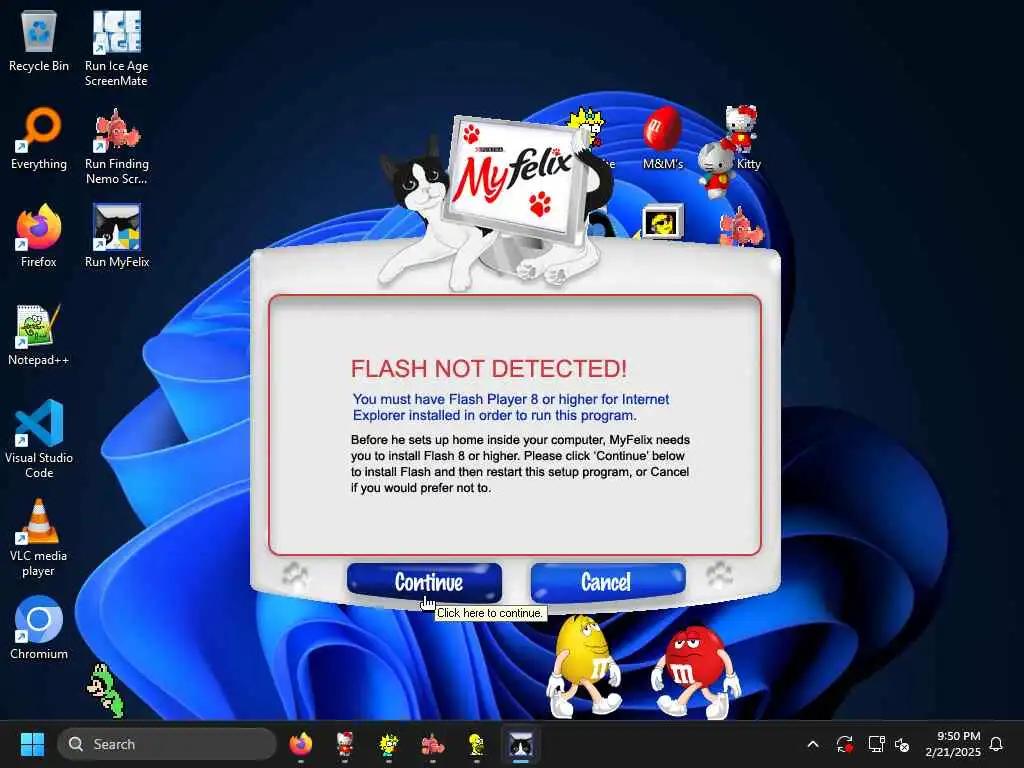Click the Continue button in MyFelix dialog
Viewport: 1024px width, 768px height.
424,582
